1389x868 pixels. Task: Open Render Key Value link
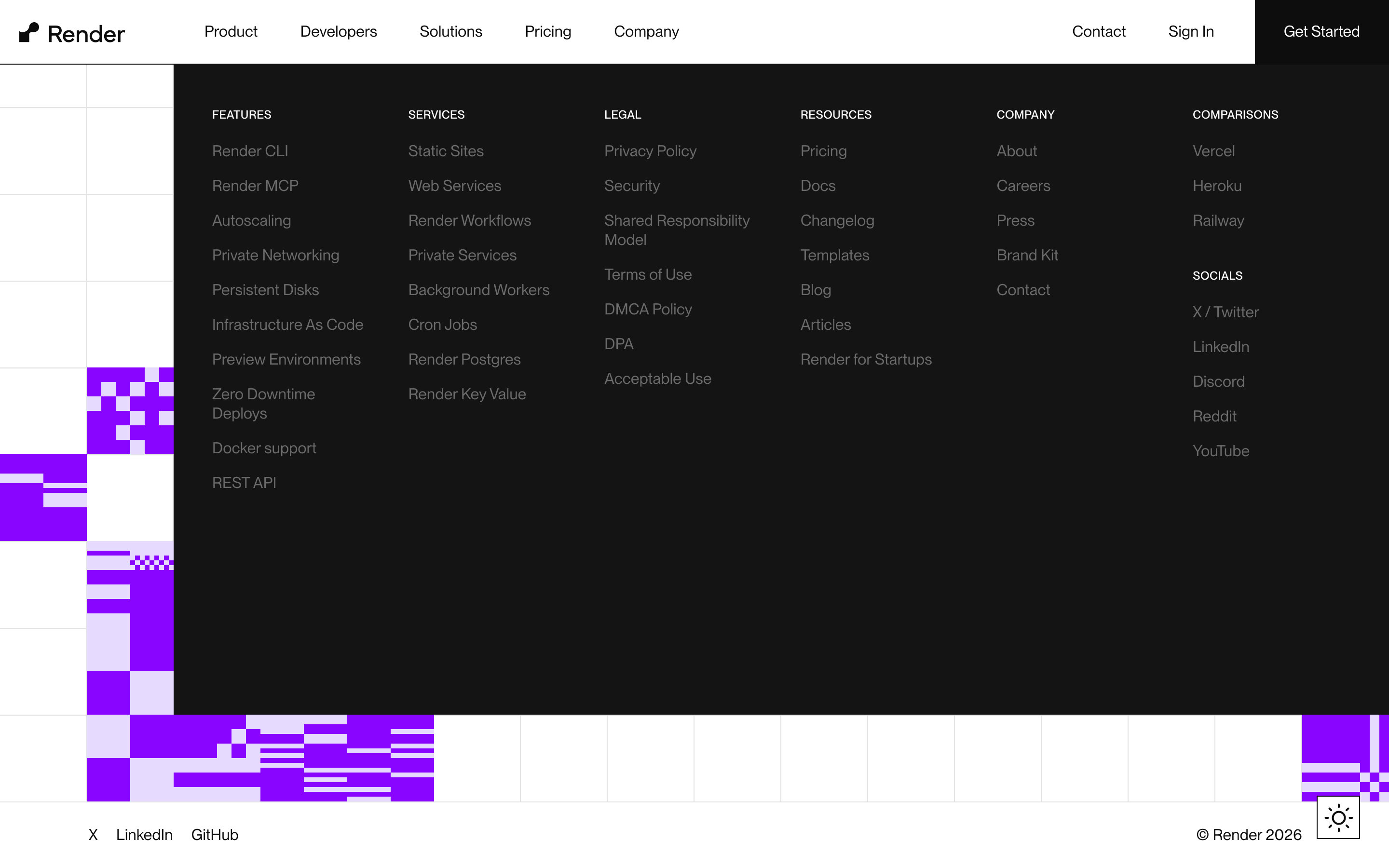coord(467,394)
